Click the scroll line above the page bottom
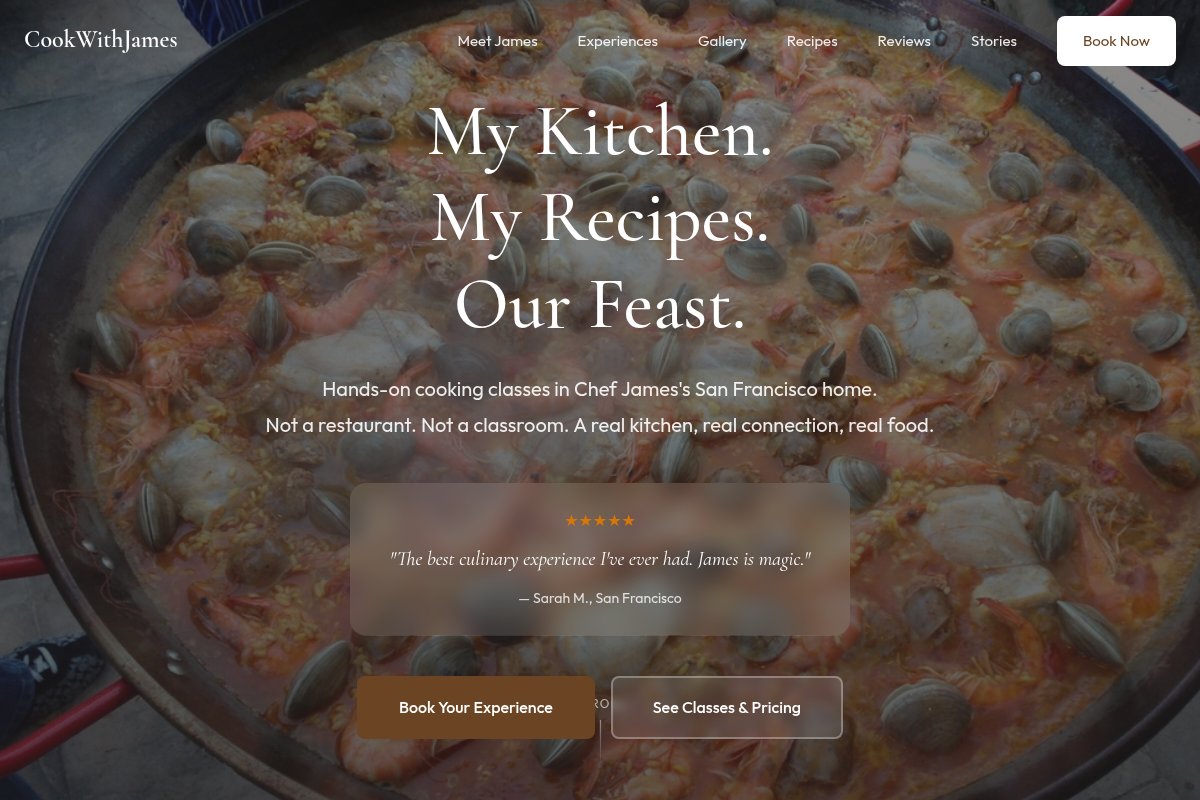Screen dimensions: 1200x800 point(601,740)
